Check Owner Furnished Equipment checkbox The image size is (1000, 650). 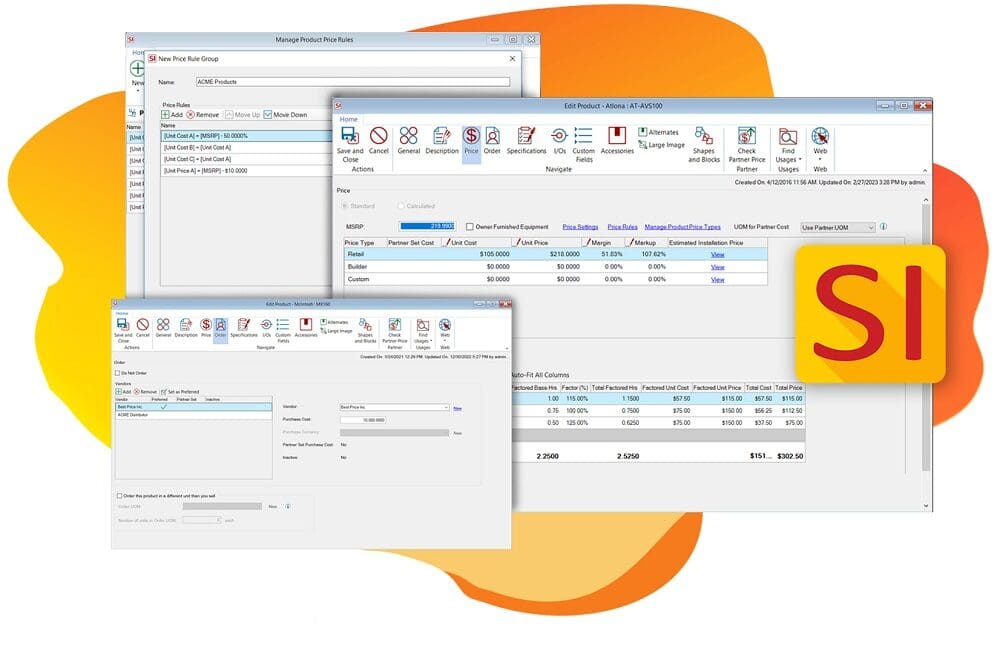click(x=469, y=226)
